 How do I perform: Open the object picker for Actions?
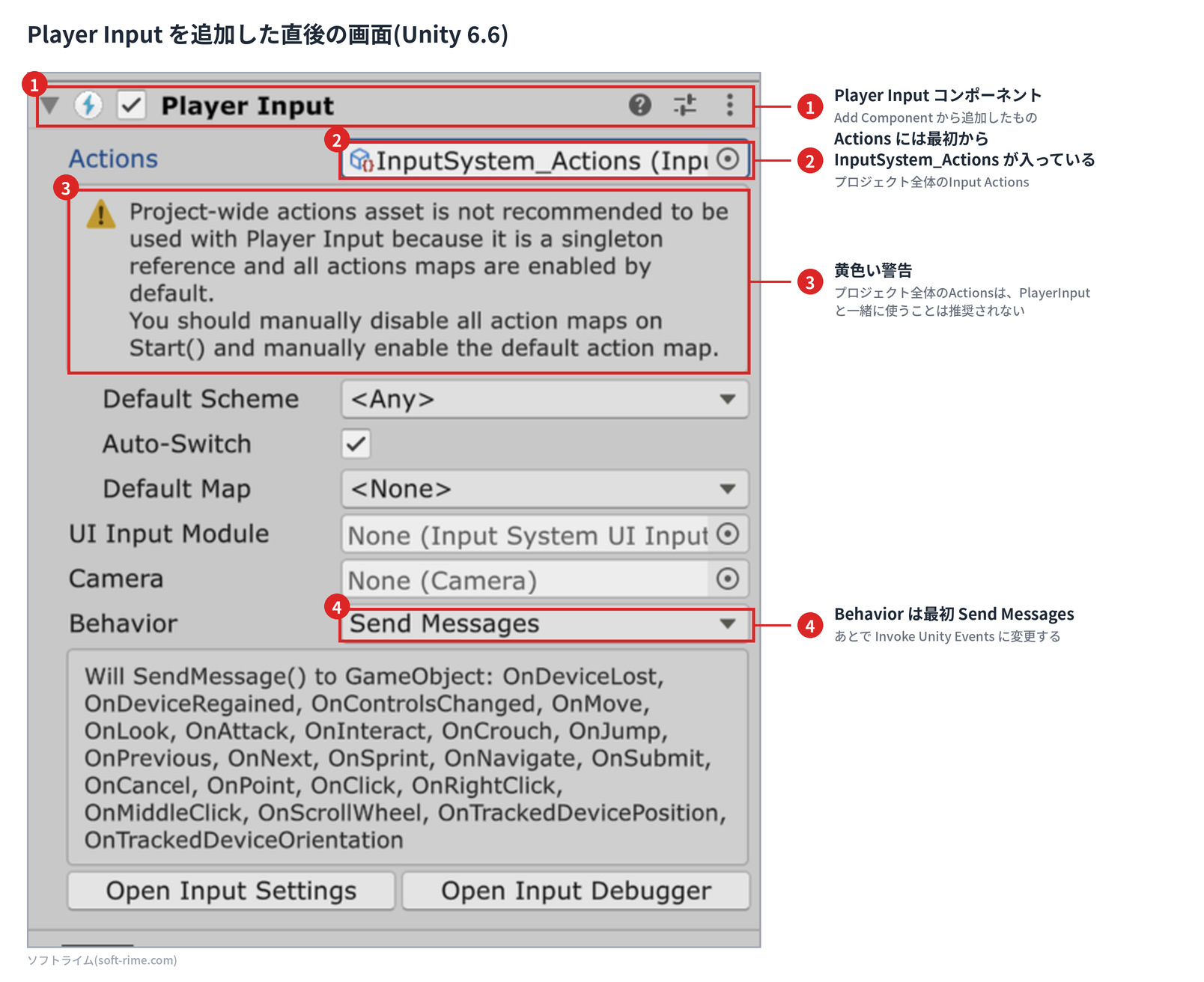728,159
